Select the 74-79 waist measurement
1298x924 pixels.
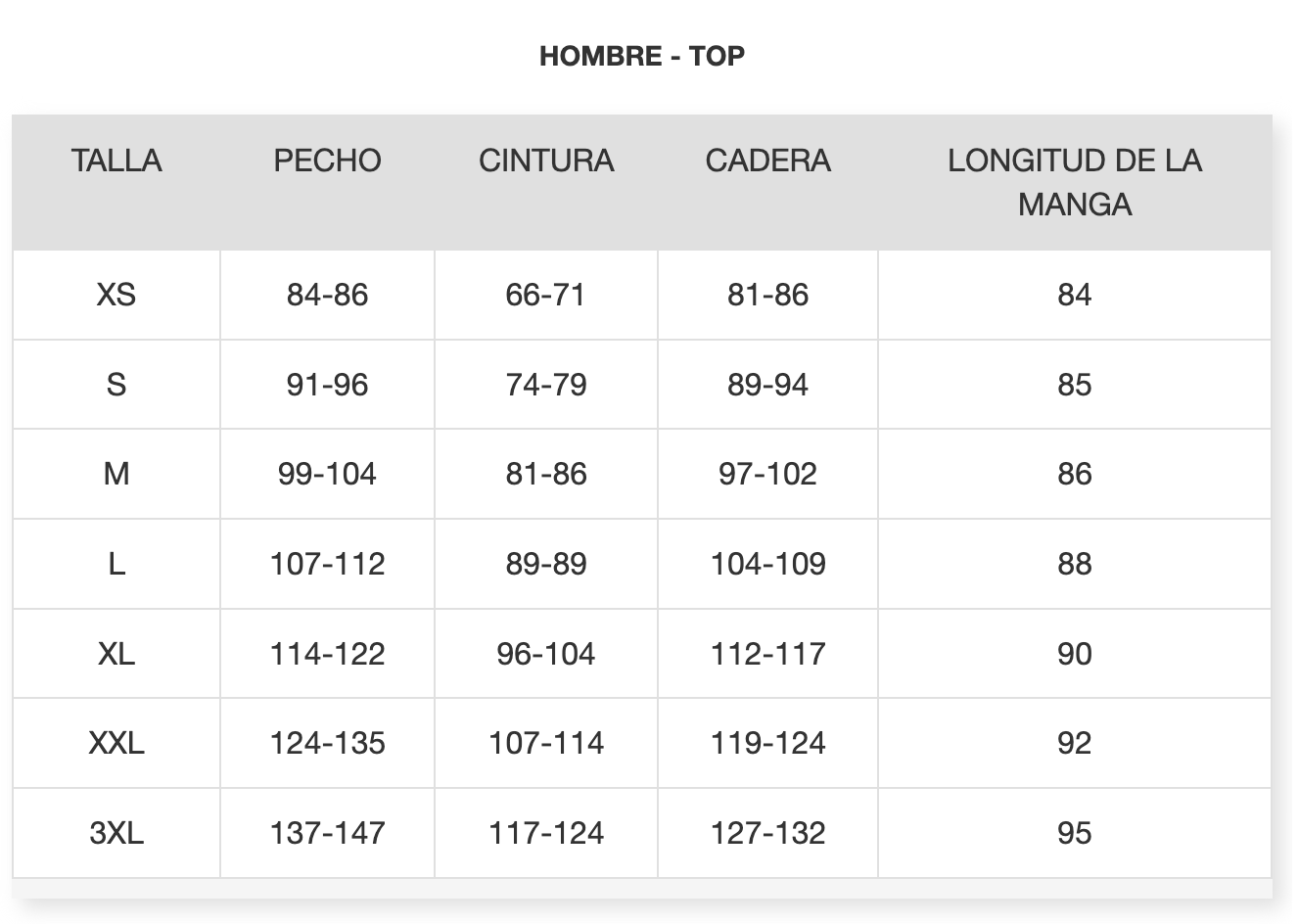pyautogui.click(x=546, y=385)
